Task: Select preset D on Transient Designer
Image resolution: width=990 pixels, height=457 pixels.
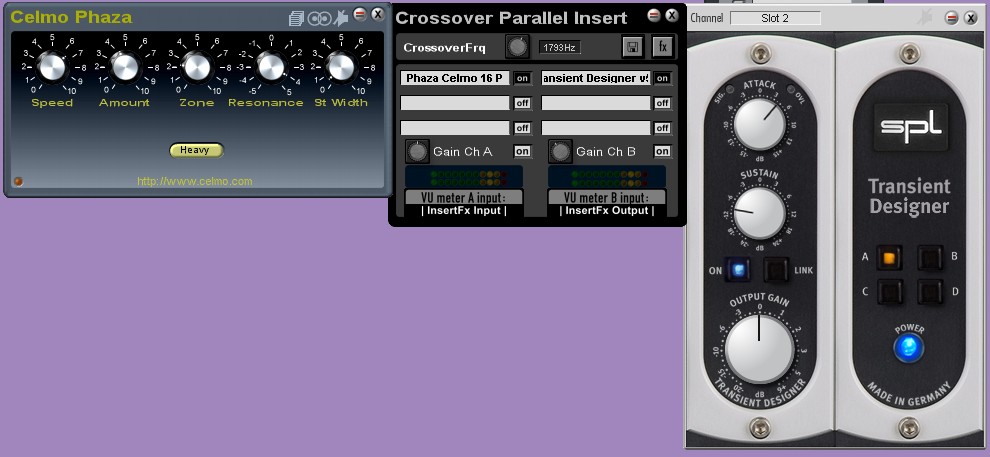Action: (x=931, y=292)
